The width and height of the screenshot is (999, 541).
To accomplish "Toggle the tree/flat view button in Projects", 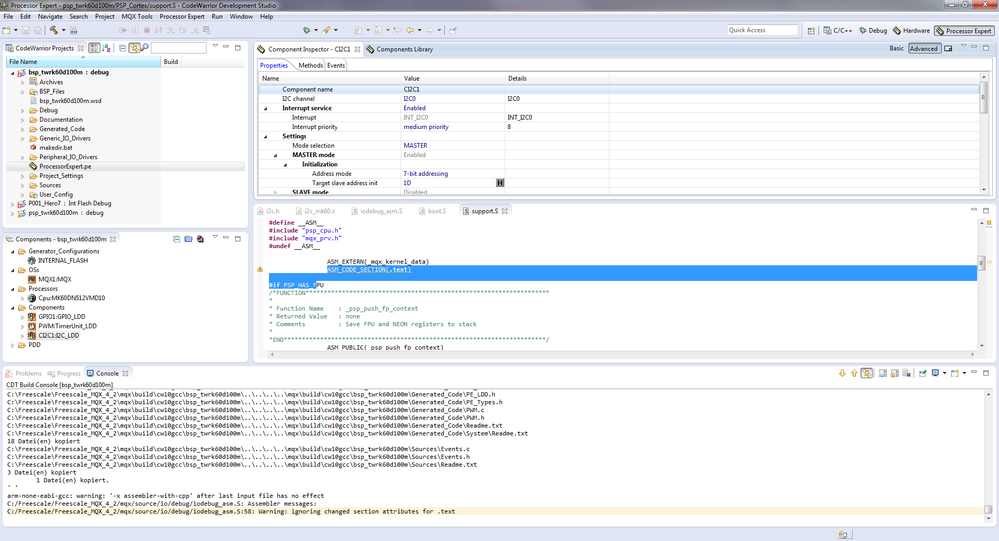I will click(x=94, y=48).
